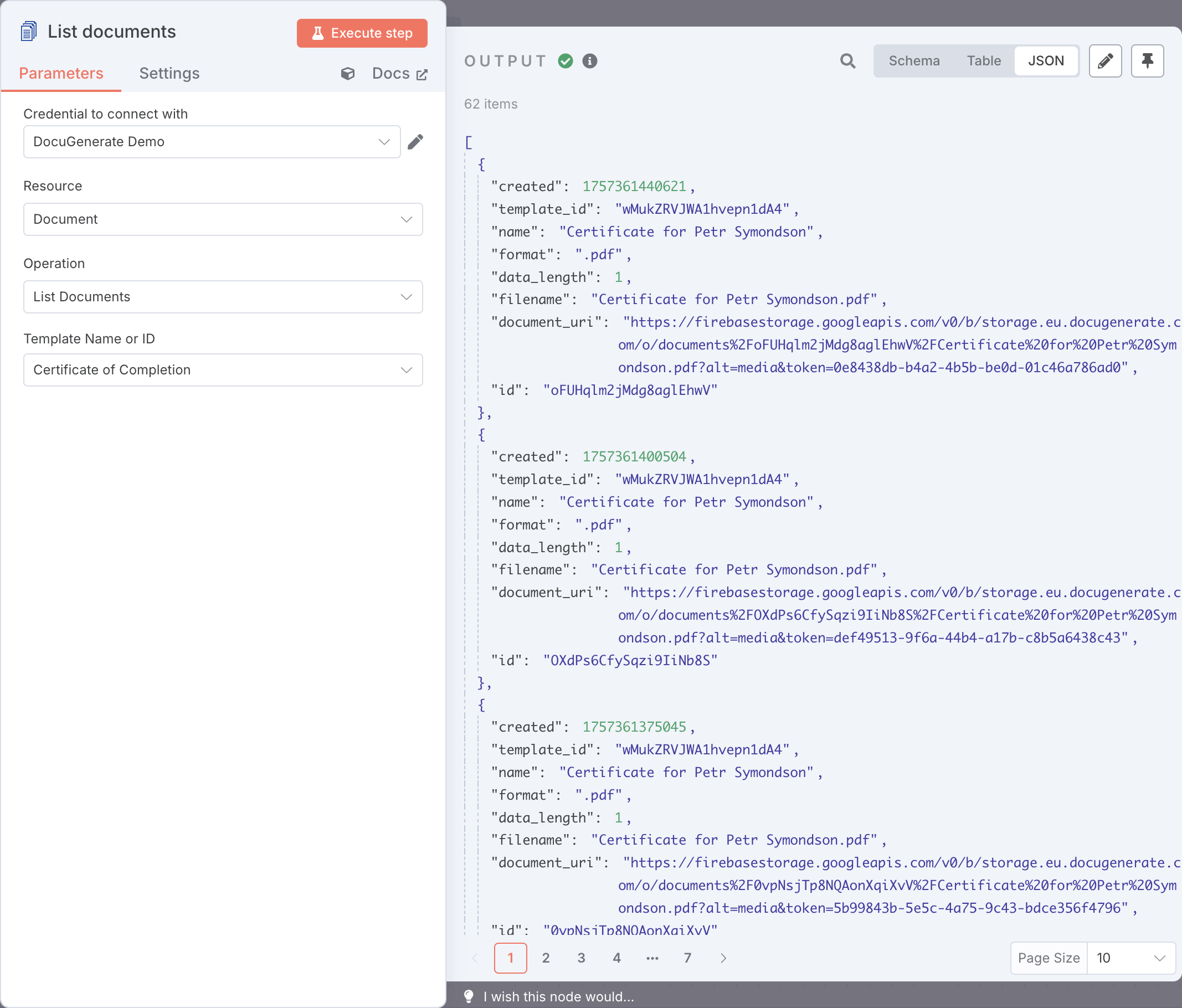Go to output page 4
The image size is (1182, 1008).
[616, 958]
